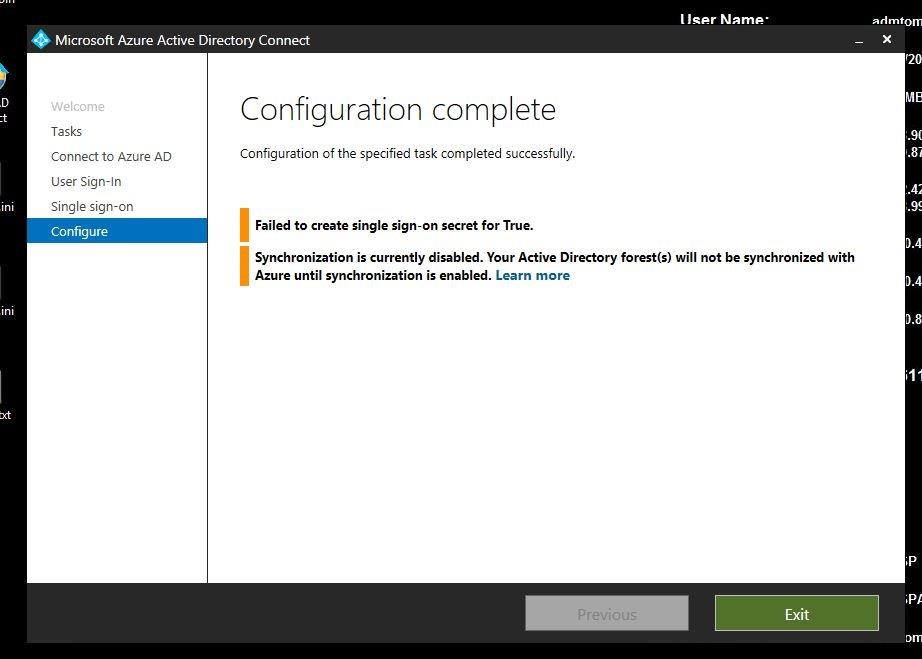
Task: Click the window title Microsoft Azure Active Directory Connect
Action: coord(182,40)
